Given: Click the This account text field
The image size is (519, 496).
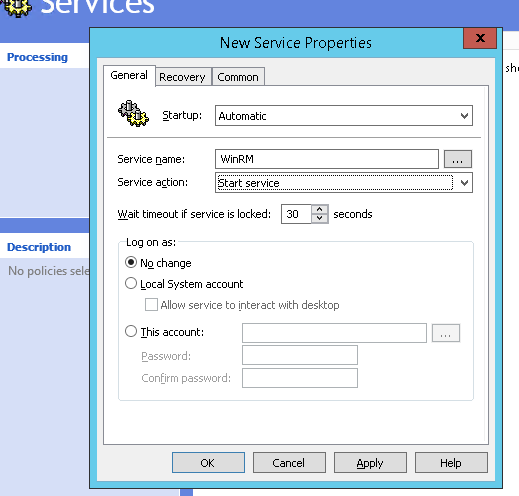Looking at the screenshot, I should [x=334, y=333].
